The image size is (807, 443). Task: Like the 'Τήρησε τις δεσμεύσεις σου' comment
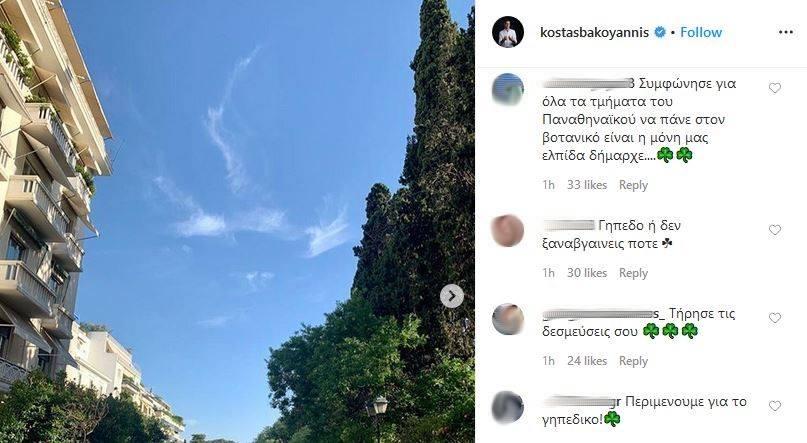click(x=775, y=318)
